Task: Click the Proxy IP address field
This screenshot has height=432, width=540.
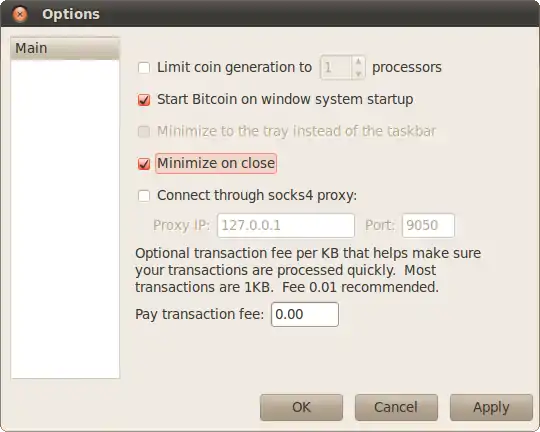Action: [x=286, y=225]
